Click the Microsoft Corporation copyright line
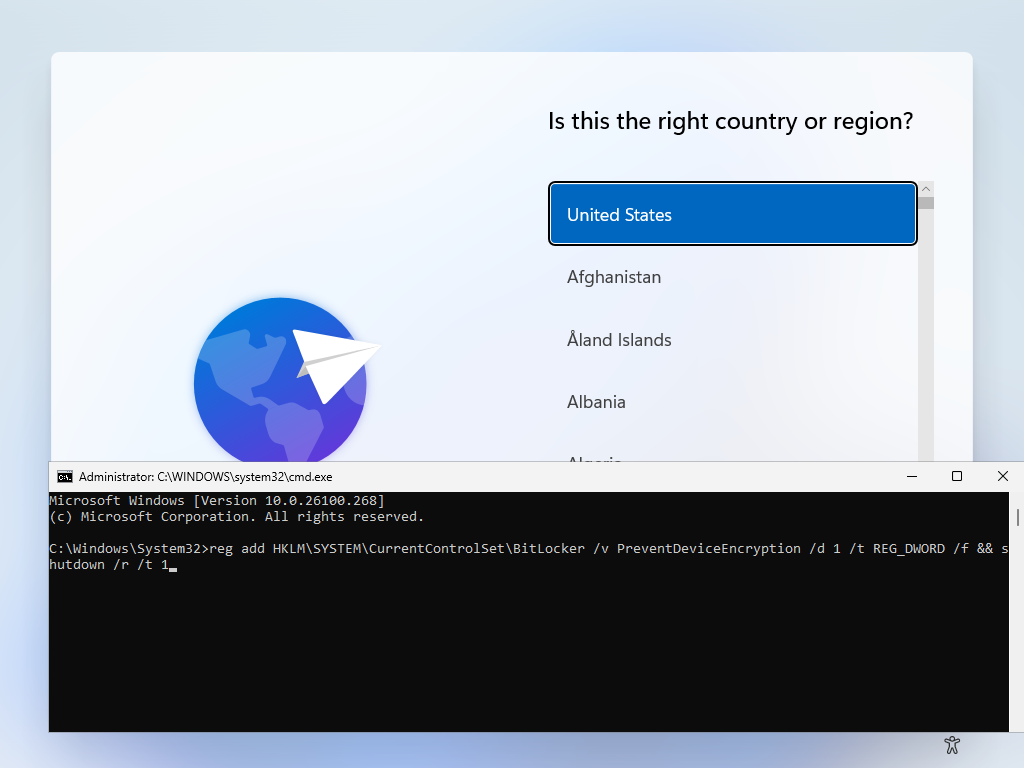The height and width of the screenshot is (768, 1024). [236, 517]
